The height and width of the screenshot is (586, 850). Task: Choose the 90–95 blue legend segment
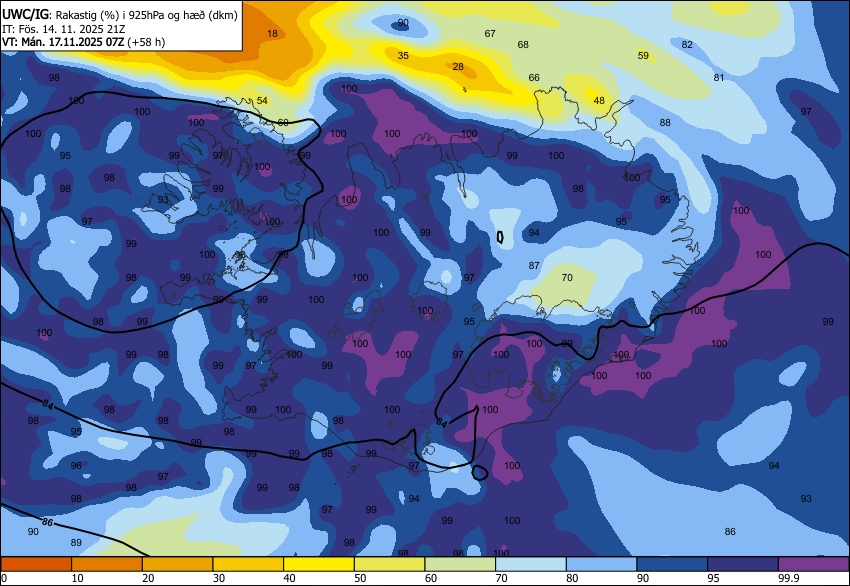coord(673,564)
